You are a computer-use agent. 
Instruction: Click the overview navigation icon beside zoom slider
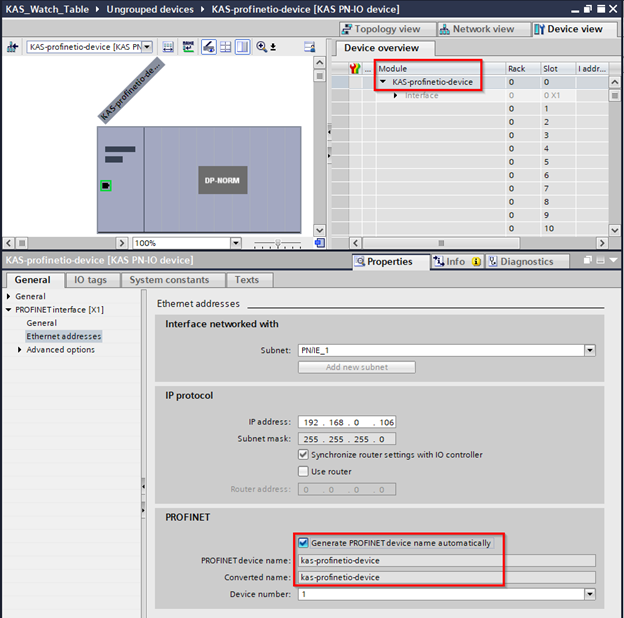(x=320, y=243)
